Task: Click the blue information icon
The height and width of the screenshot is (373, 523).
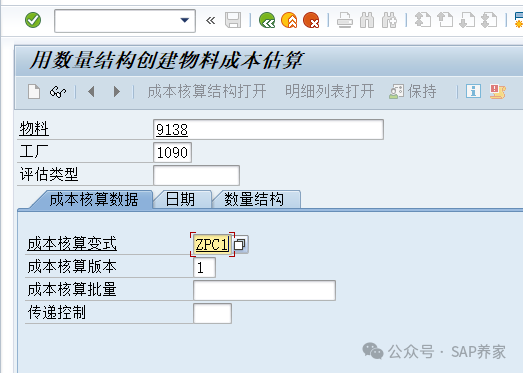Action: [x=473, y=91]
